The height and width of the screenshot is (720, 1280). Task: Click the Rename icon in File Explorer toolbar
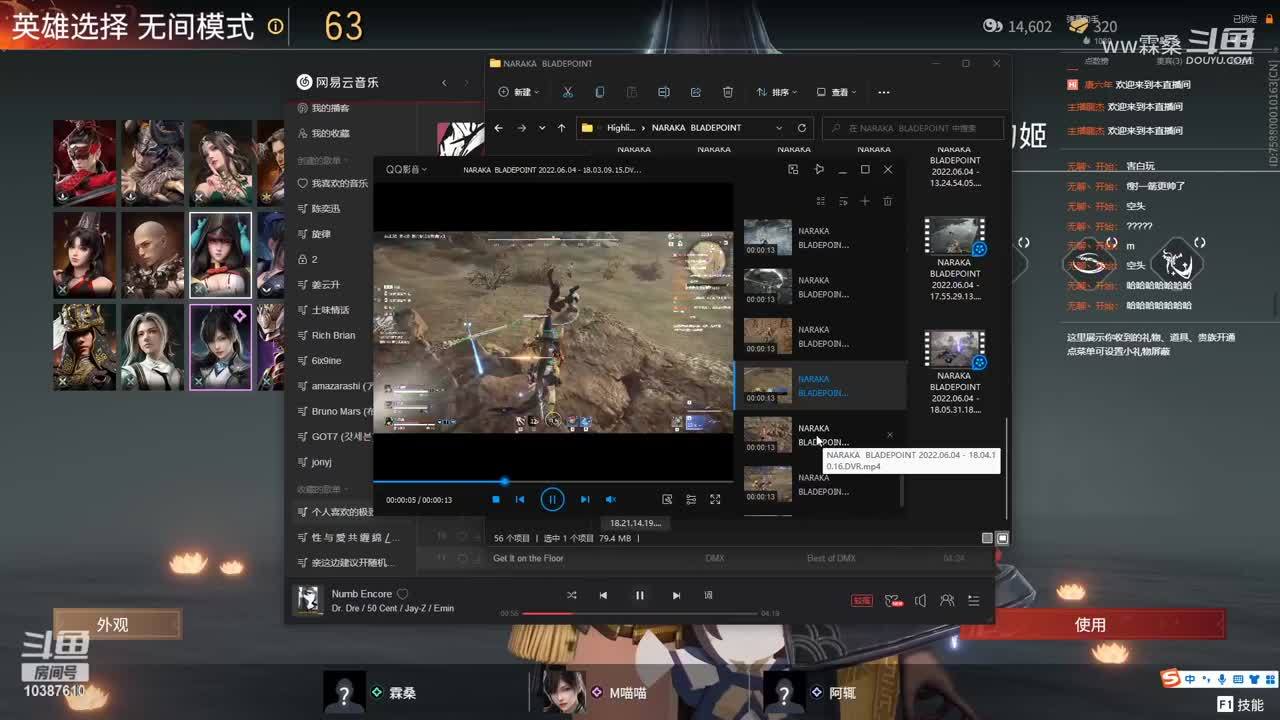(663, 92)
